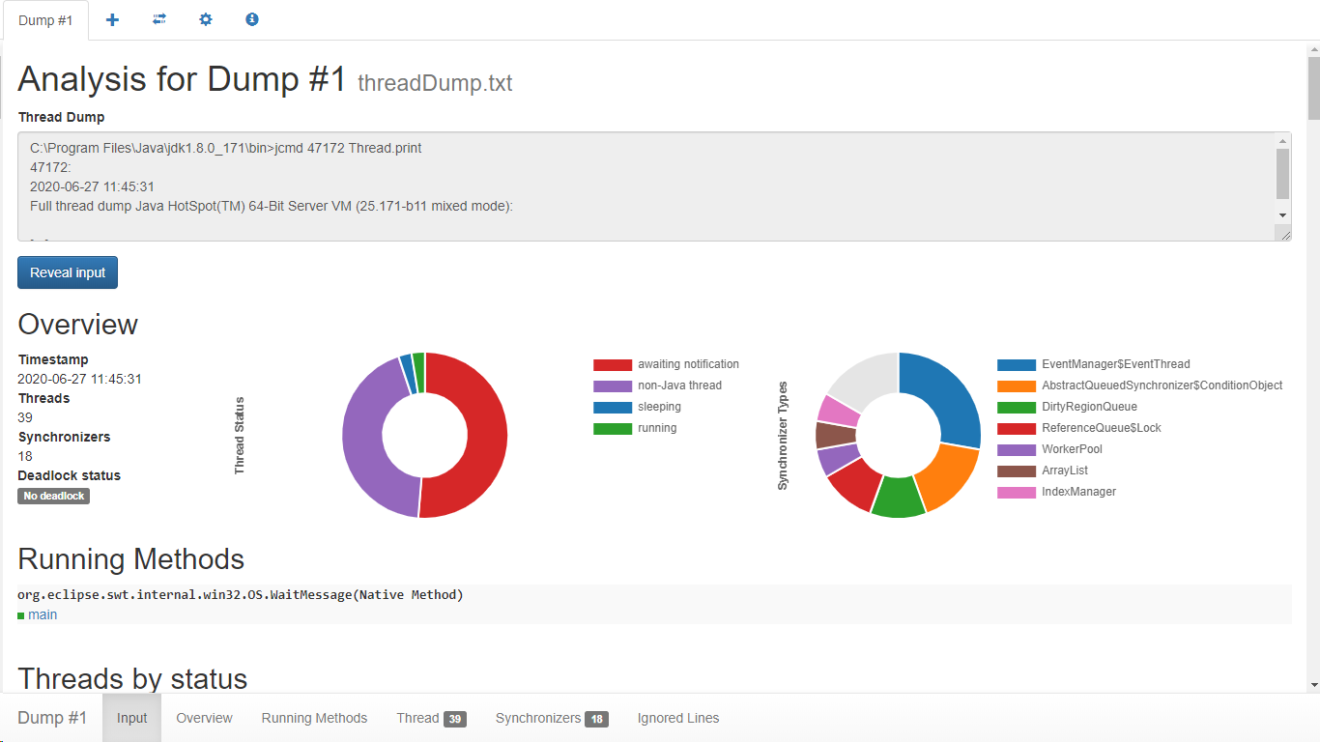This screenshot has height=742, width=1320.
Task: Click the threadDump.txt file name text
Action: 435,83
